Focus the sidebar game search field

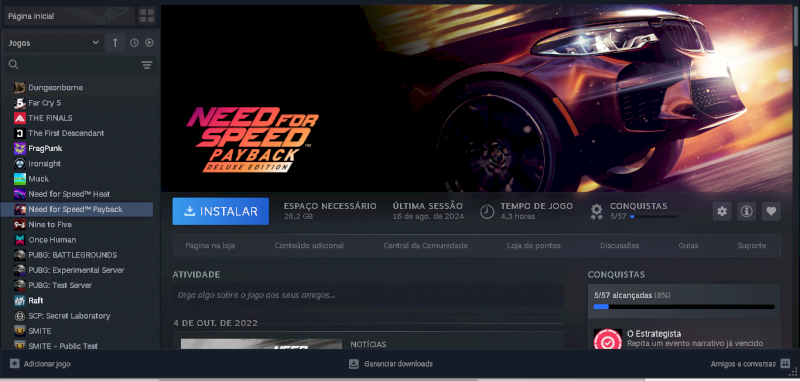click(80, 65)
